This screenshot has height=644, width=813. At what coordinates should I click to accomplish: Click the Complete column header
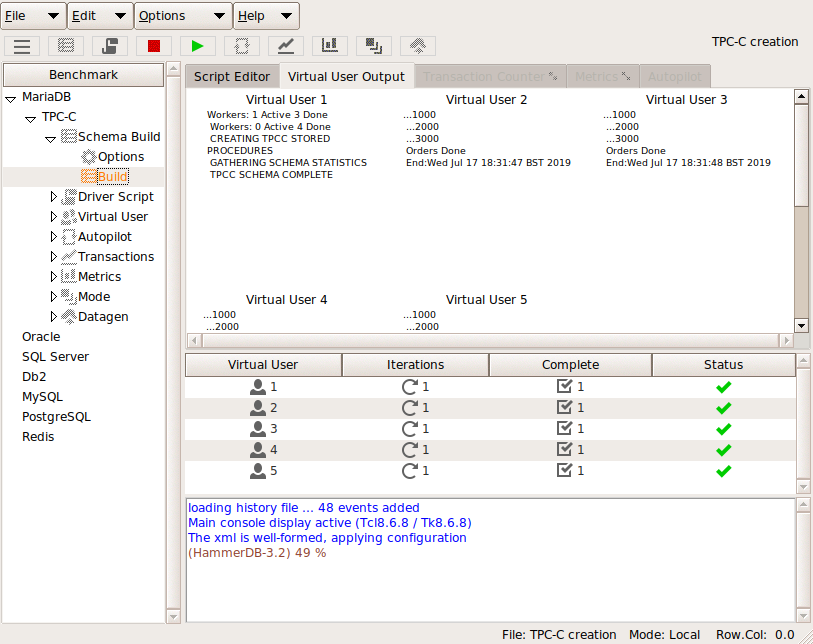(570, 365)
